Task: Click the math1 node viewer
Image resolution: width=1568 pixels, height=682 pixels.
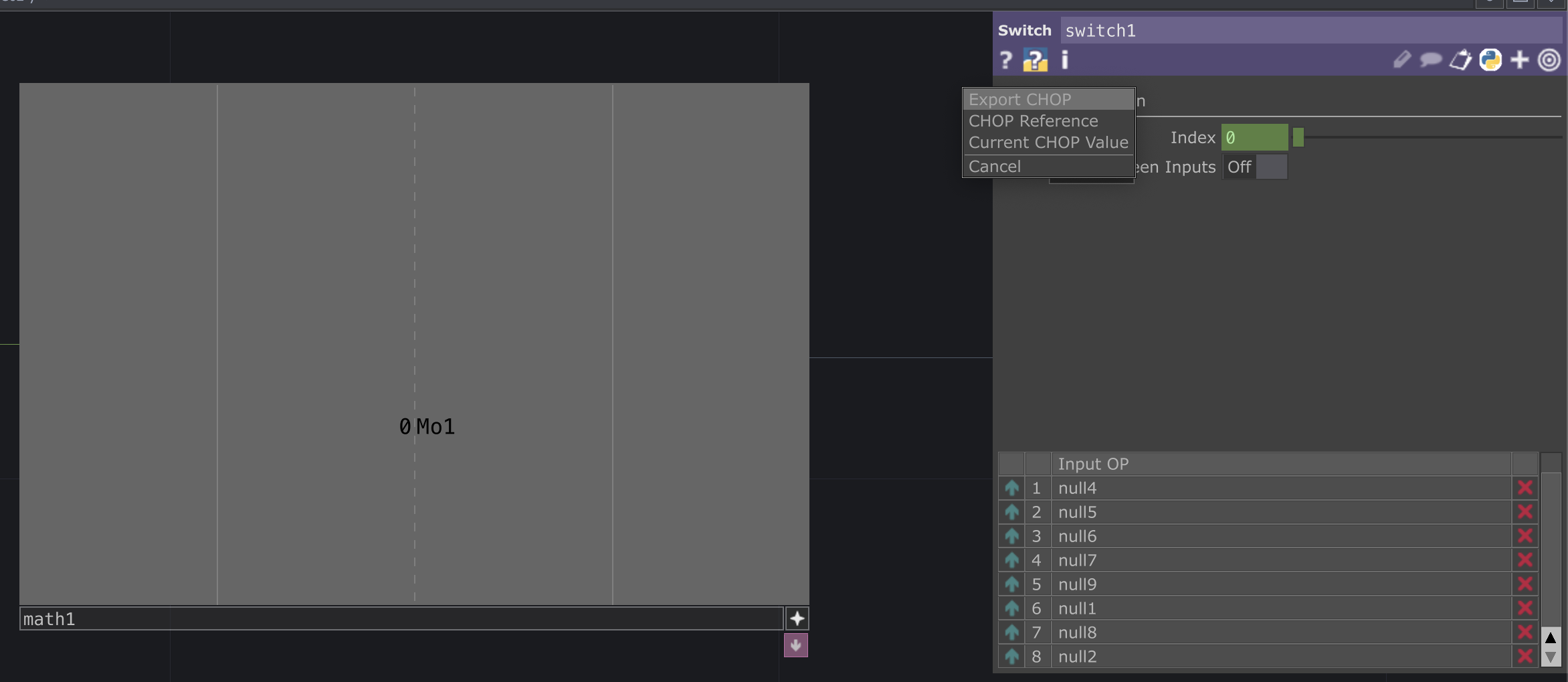Action: point(414,344)
